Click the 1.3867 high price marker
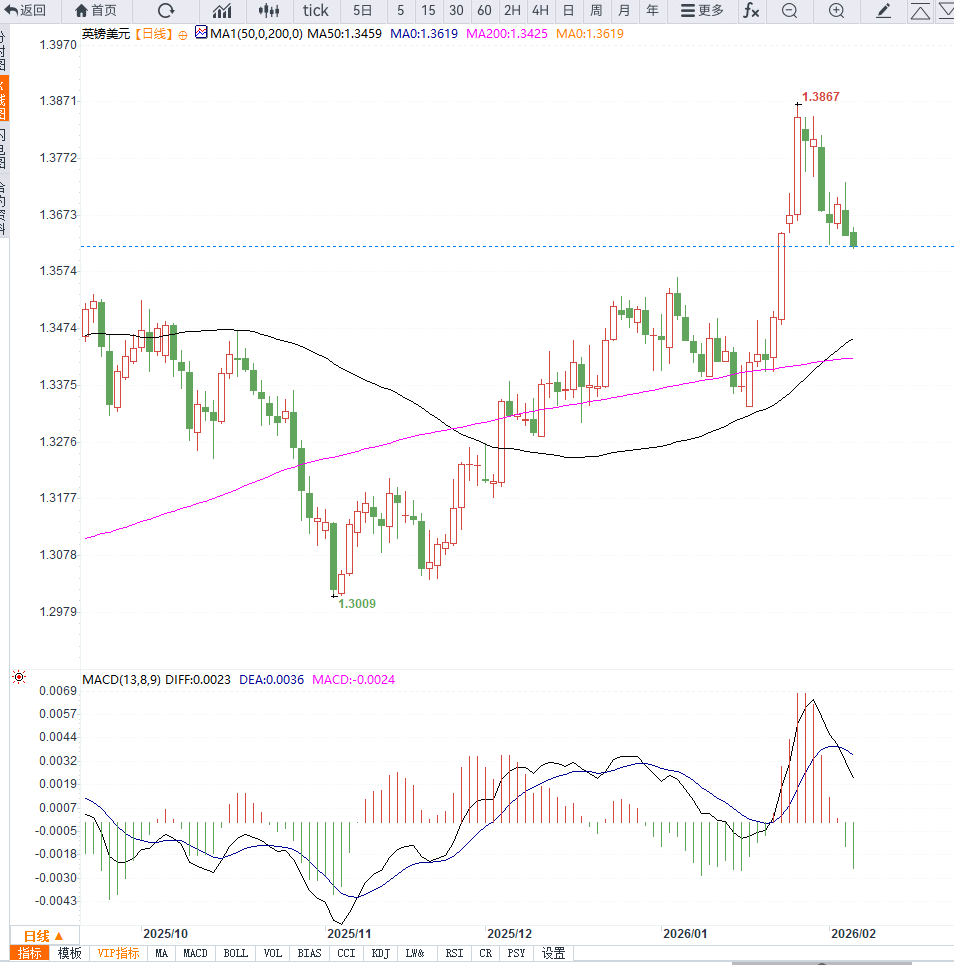The height and width of the screenshot is (965, 954). [820, 97]
